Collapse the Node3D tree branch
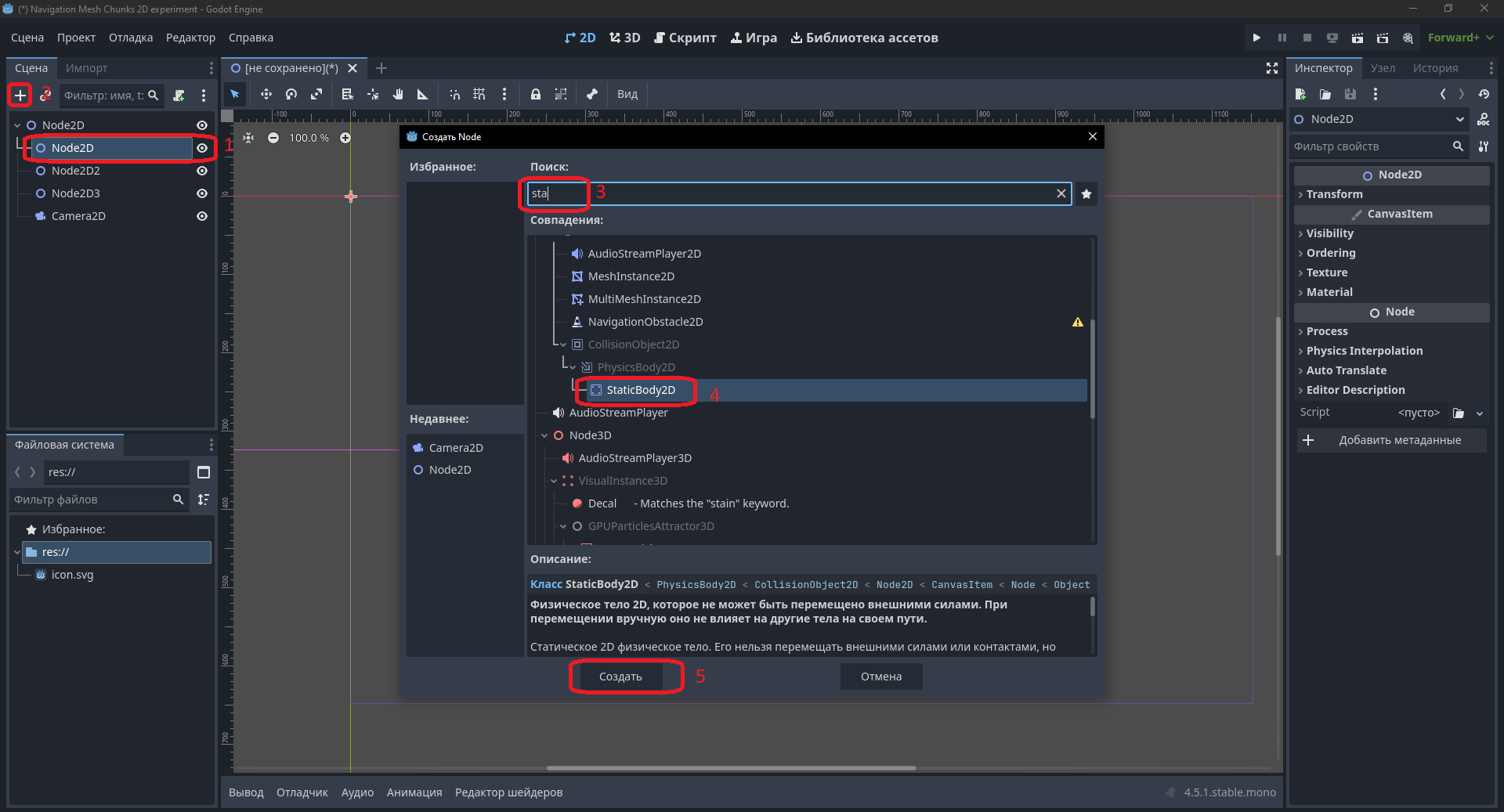1504x812 pixels. tap(544, 435)
